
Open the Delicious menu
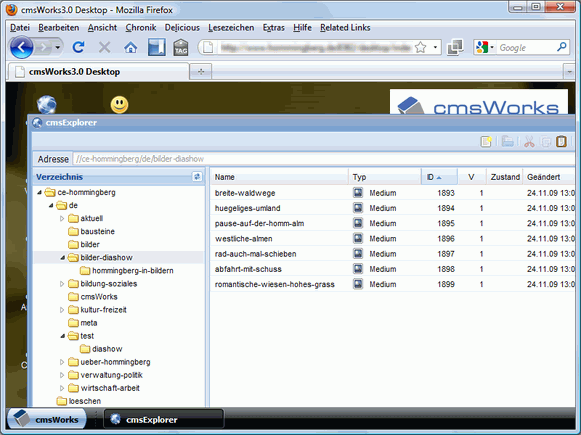182,28
